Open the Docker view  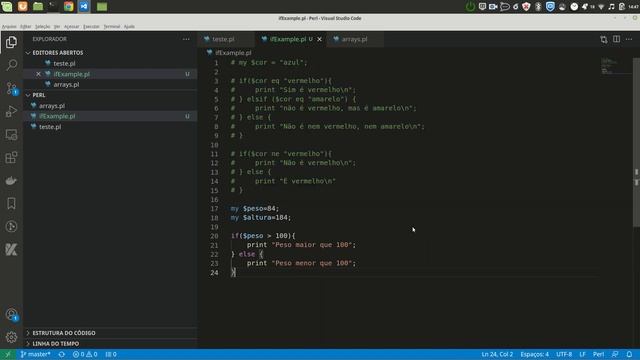coord(11,180)
